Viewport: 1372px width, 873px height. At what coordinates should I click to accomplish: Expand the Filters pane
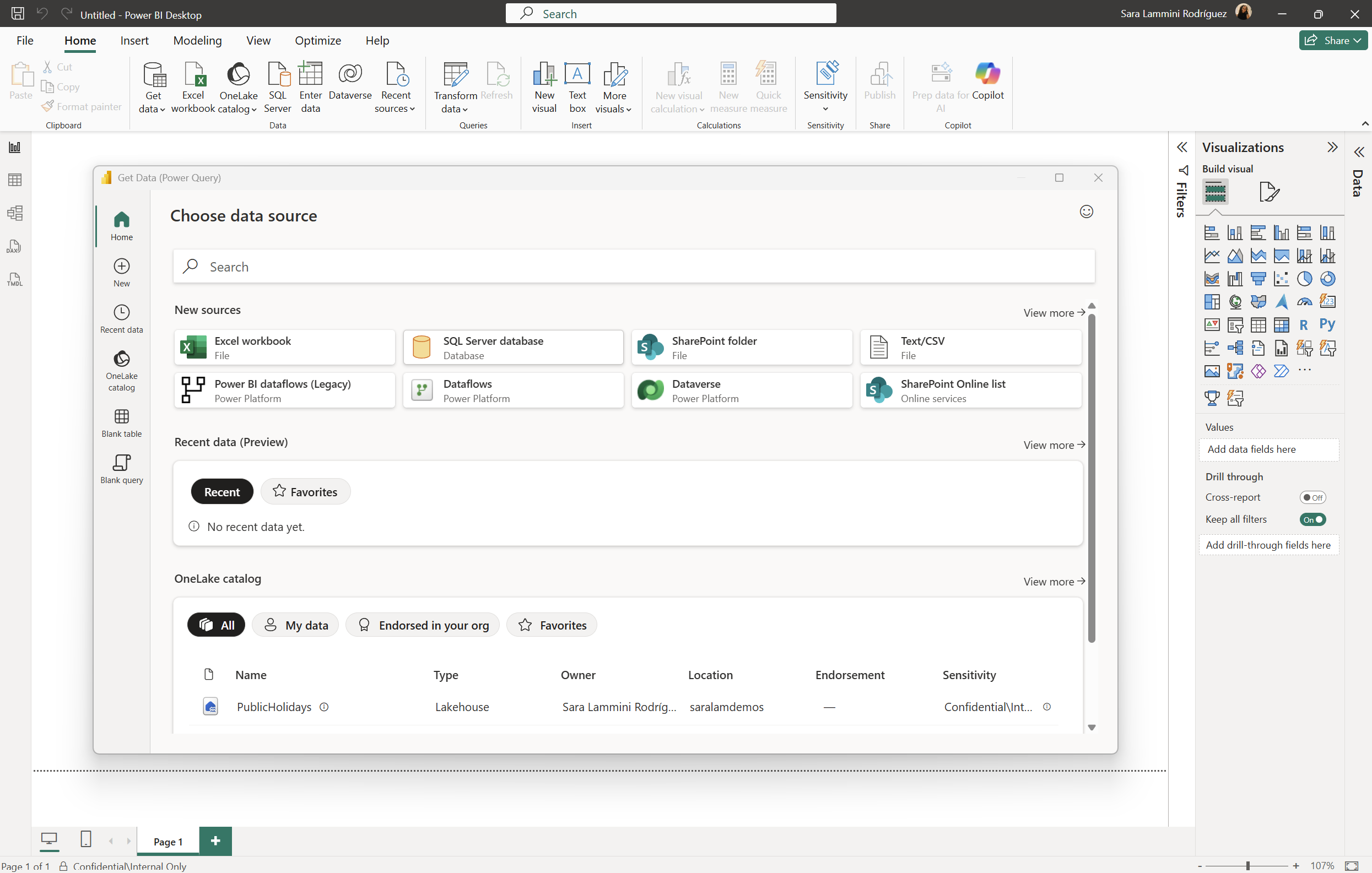(x=1182, y=148)
